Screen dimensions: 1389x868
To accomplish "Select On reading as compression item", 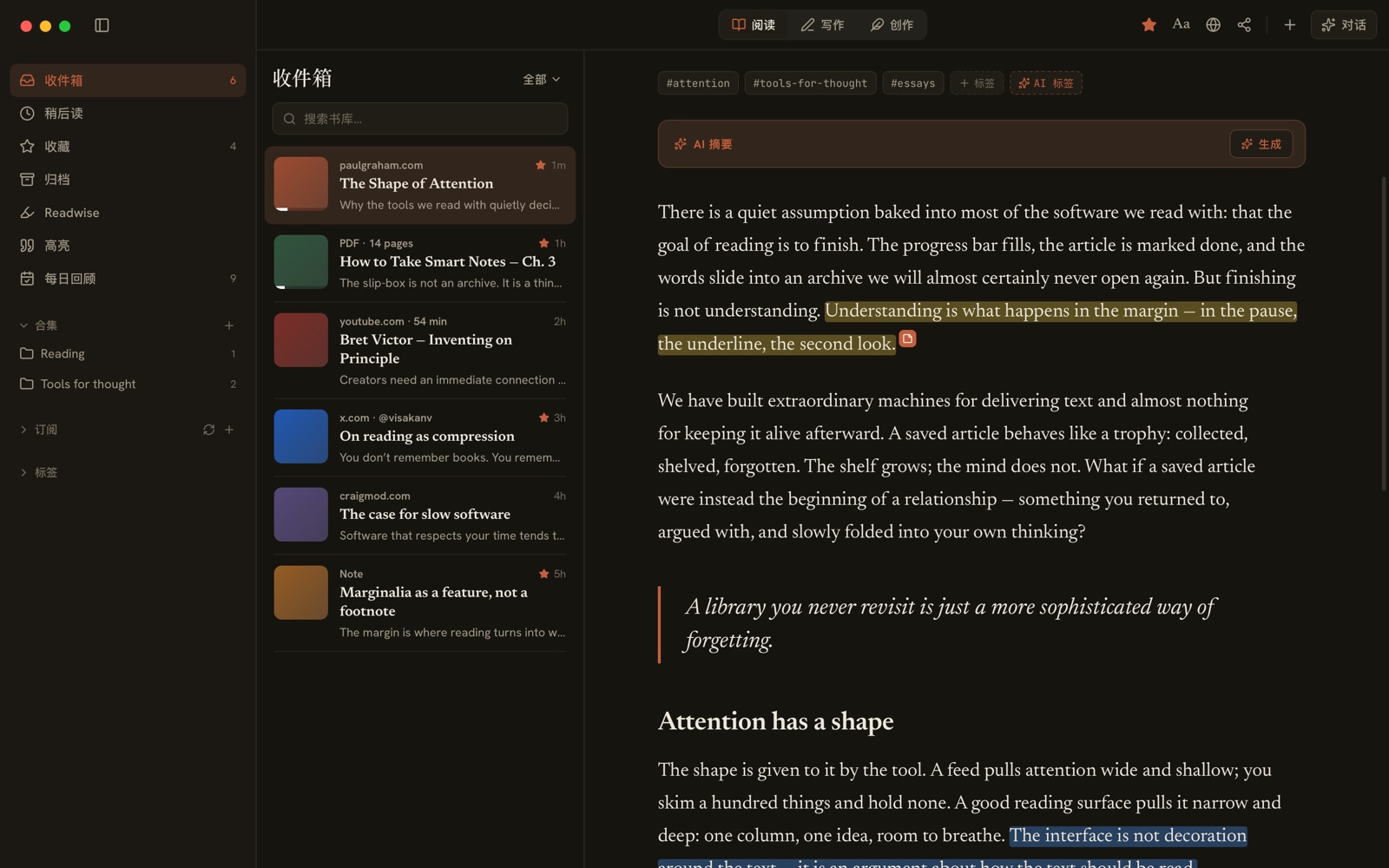I will (x=420, y=437).
